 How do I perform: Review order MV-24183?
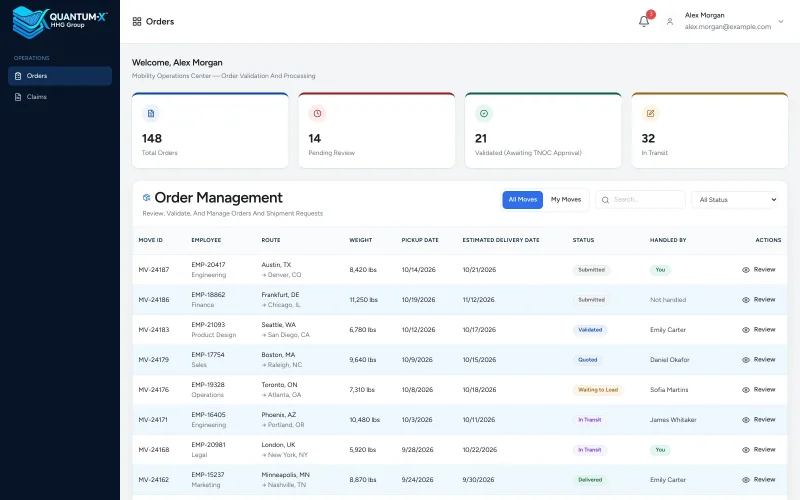(x=759, y=330)
